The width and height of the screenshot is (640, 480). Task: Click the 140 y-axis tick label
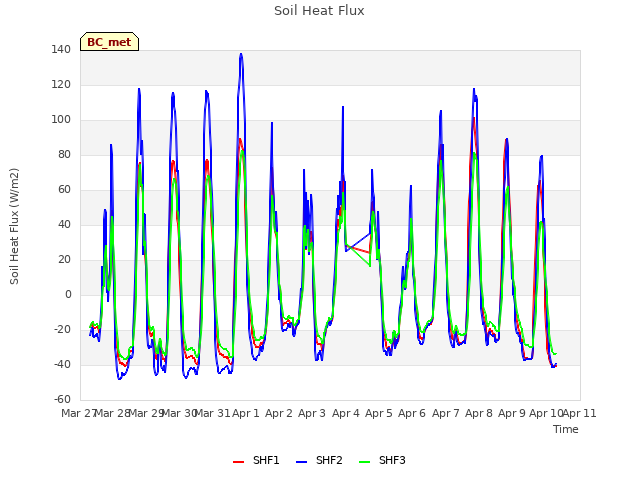61,50
